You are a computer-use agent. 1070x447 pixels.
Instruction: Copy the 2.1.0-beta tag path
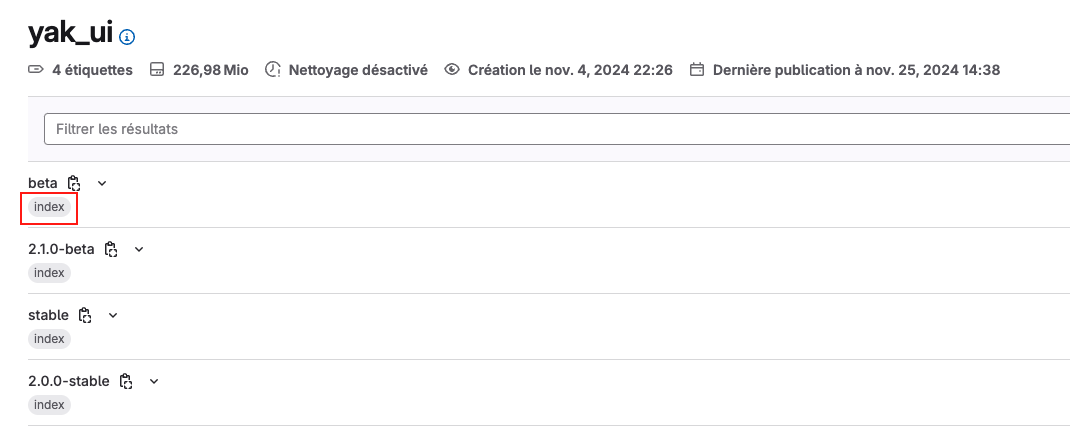[111, 249]
